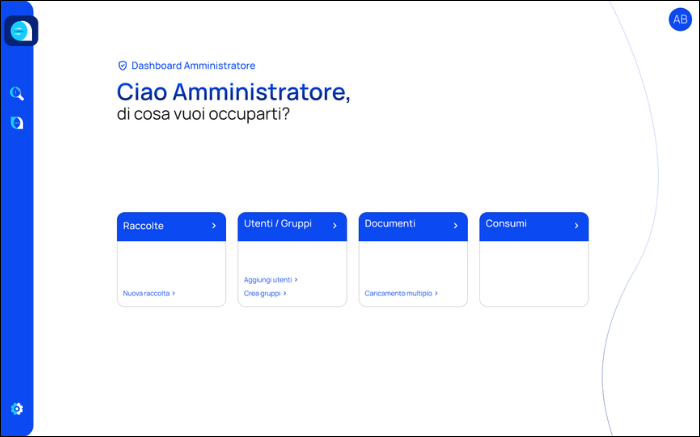Image resolution: width=700 pixels, height=437 pixels.
Task: Expand the Utenti / Gruppi card arrow
Action: 335,226
